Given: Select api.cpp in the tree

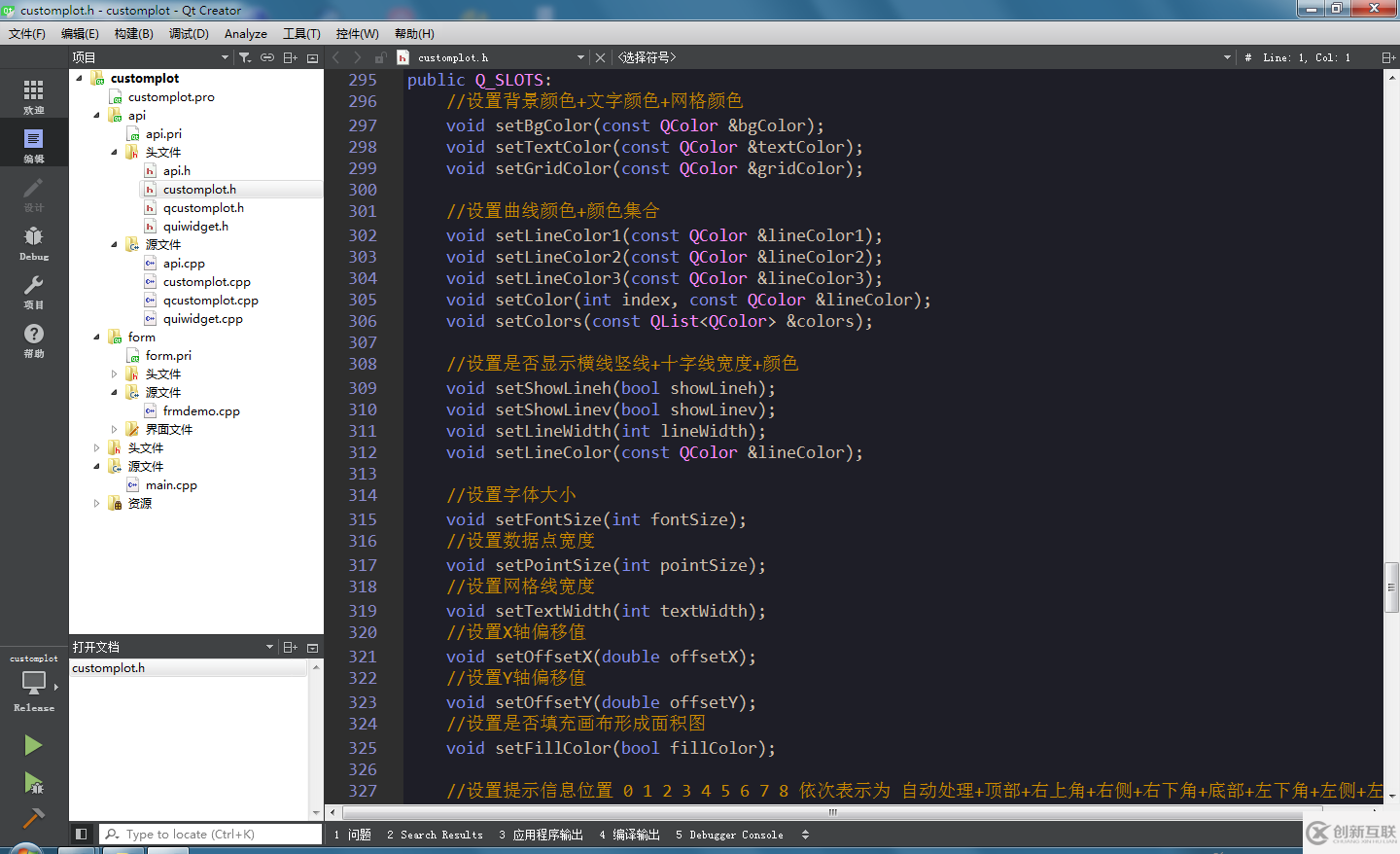Looking at the screenshot, I should click(x=184, y=263).
